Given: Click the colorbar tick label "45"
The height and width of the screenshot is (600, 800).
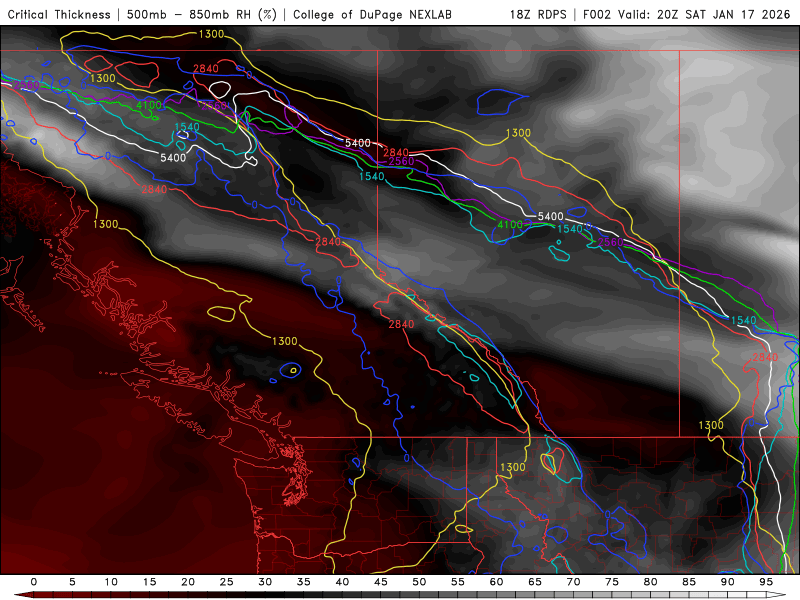Looking at the screenshot, I should [381, 582].
